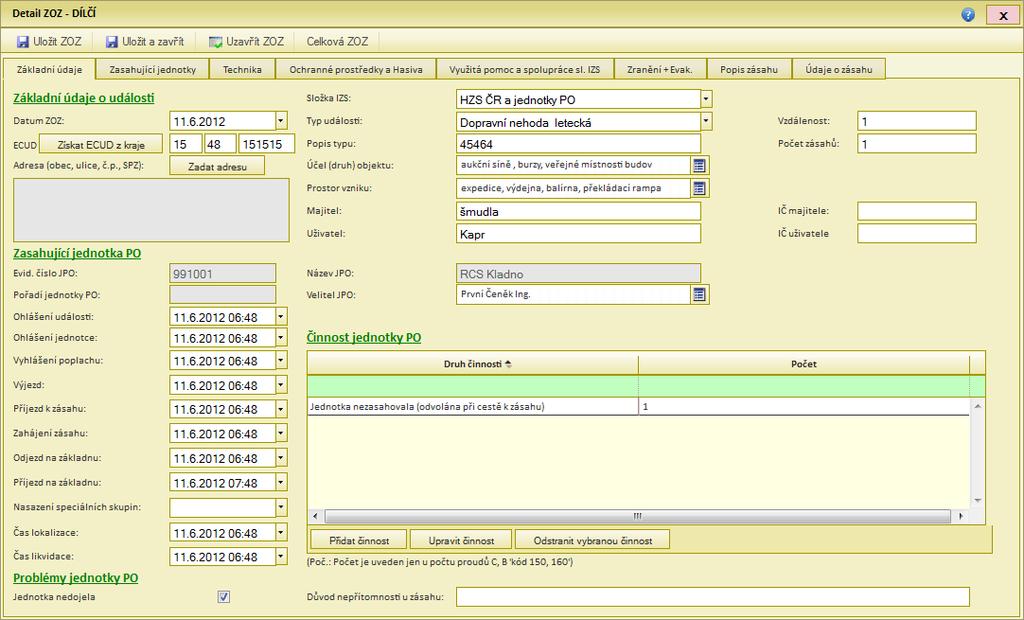Click the Počet column header
1024x620 pixels.
(804, 364)
